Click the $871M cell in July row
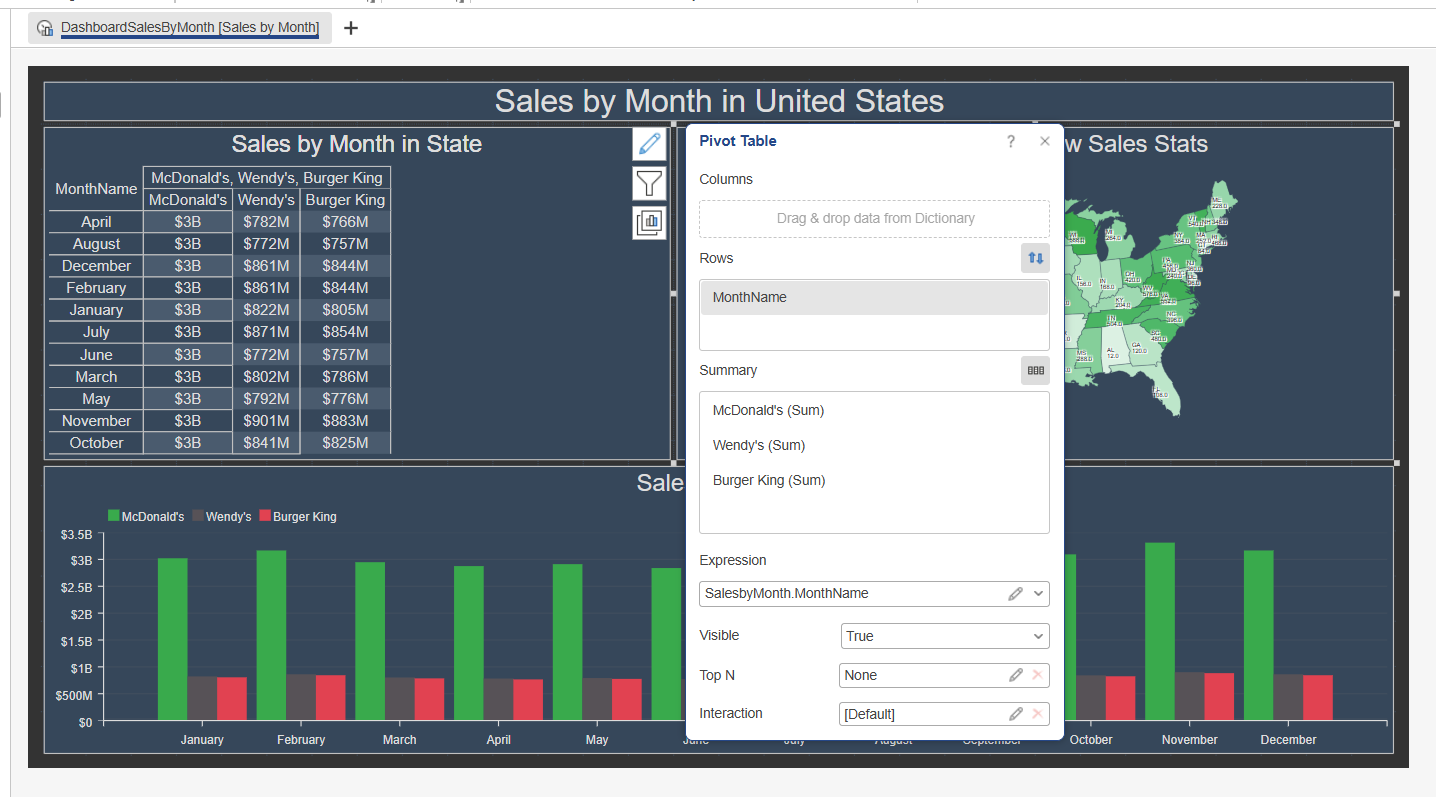The height and width of the screenshot is (797, 1436). pyautogui.click(x=266, y=332)
